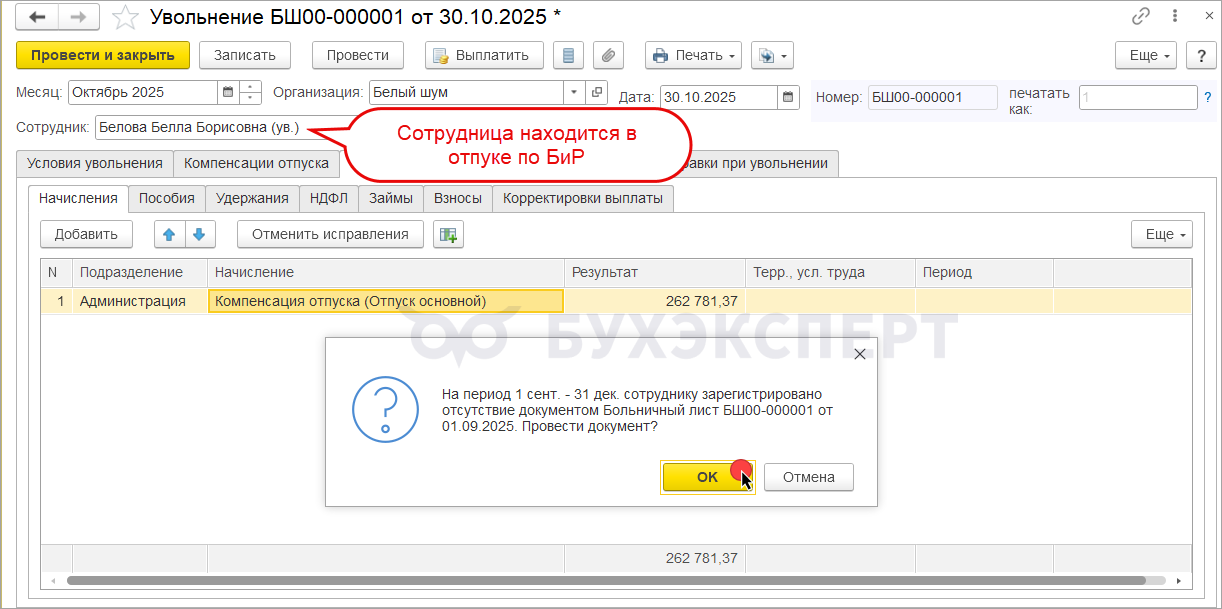Screen dimensions: 1222x609
Task: Close the confirmation dialog with X
Action: pyautogui.click(x=859, y=353)
